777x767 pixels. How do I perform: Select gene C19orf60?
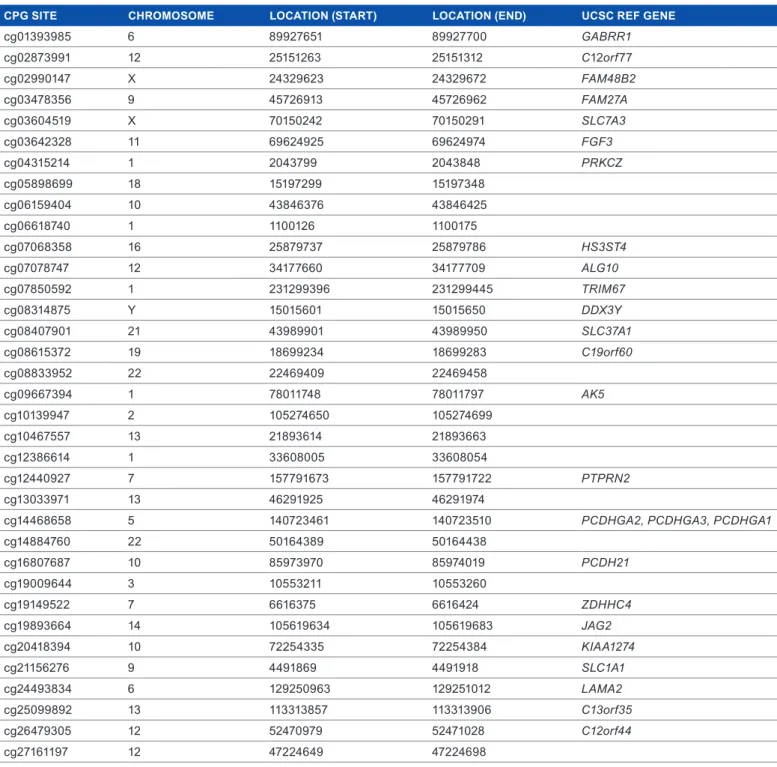tap(607, 352)
